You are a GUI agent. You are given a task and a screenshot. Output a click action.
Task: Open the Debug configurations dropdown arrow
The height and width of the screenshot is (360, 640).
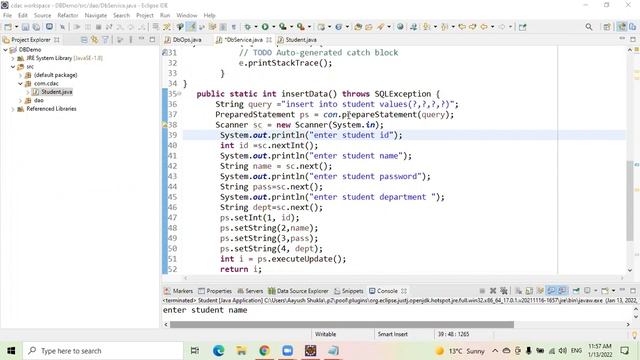coord(256,27)
